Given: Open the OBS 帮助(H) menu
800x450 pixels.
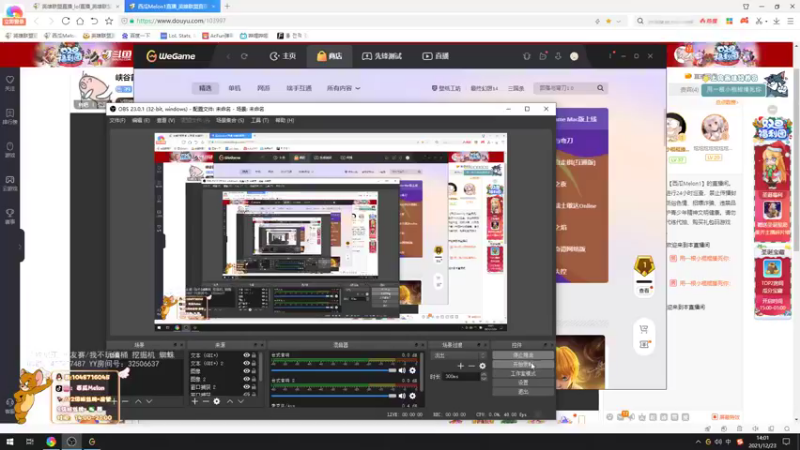Looking at the screenshot, I should (x=284, y=120).
